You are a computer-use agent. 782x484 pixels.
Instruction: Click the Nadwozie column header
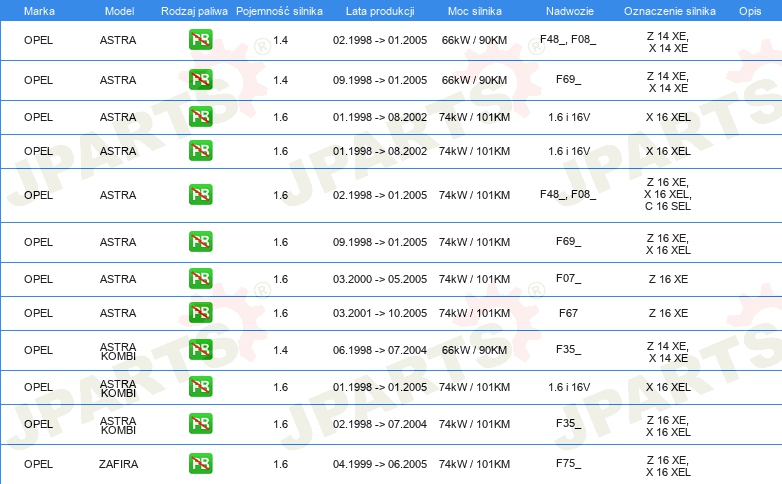[x=570, y=11]
